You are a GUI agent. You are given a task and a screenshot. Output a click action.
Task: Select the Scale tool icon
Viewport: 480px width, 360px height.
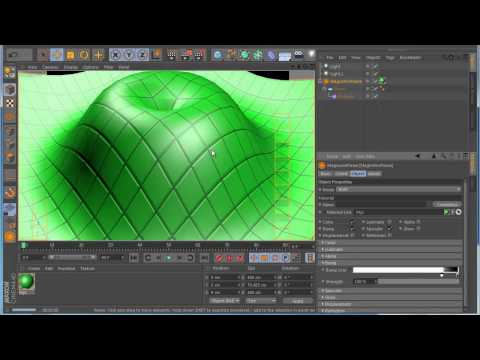(71, 54)
